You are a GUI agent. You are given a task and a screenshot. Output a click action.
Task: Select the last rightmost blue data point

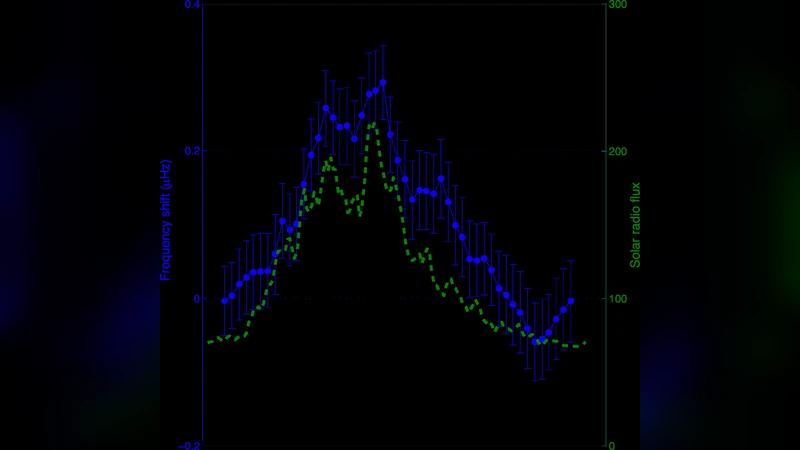[571, 300]
